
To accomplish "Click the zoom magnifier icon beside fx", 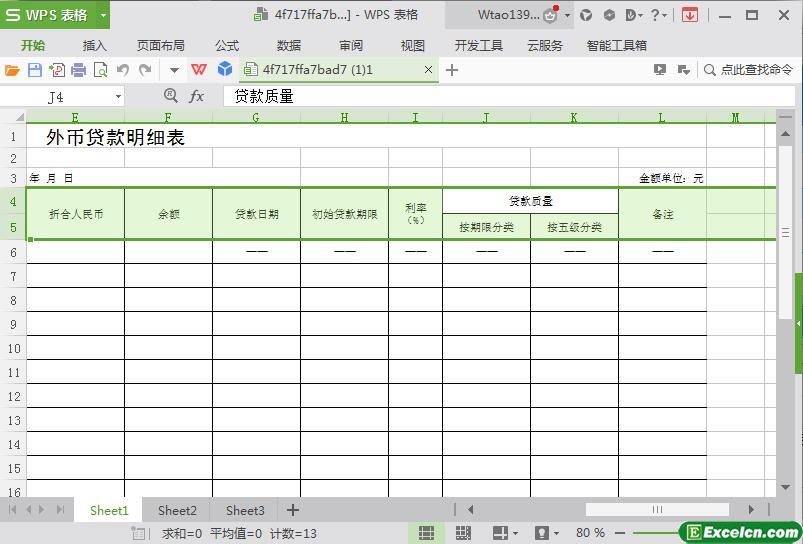I will tap(171, 95).
